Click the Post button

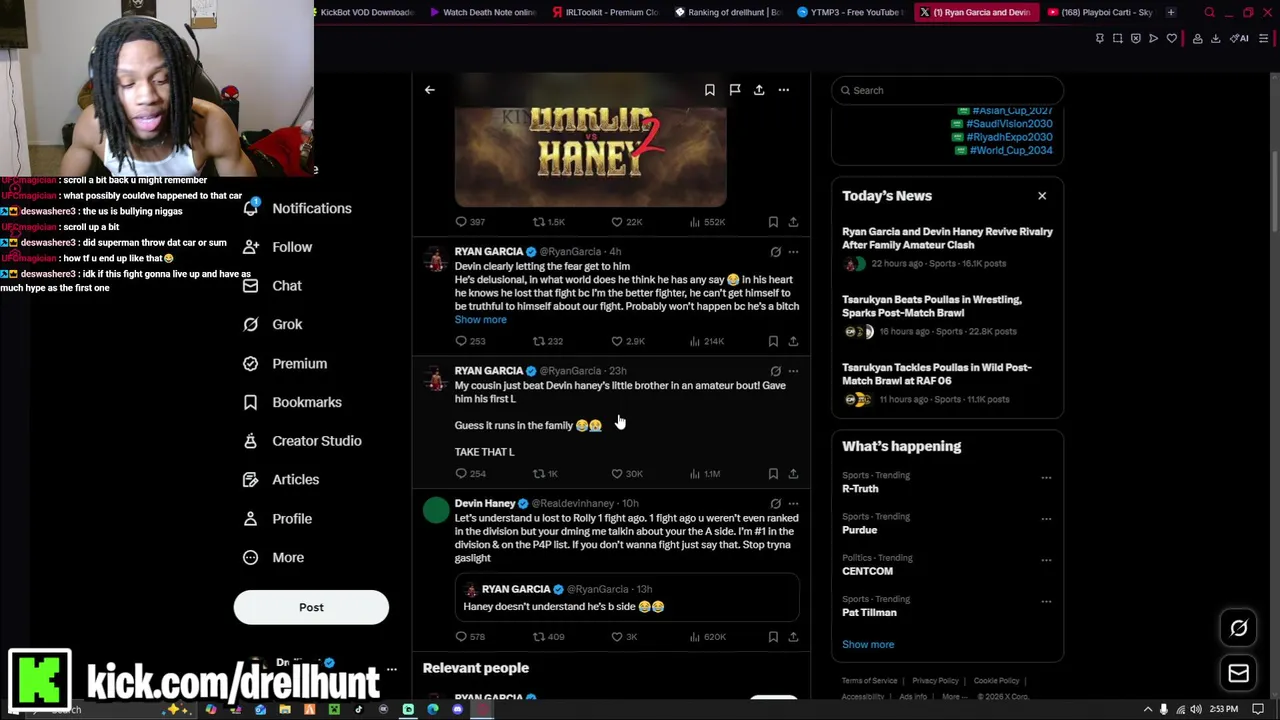pos(311,607)
